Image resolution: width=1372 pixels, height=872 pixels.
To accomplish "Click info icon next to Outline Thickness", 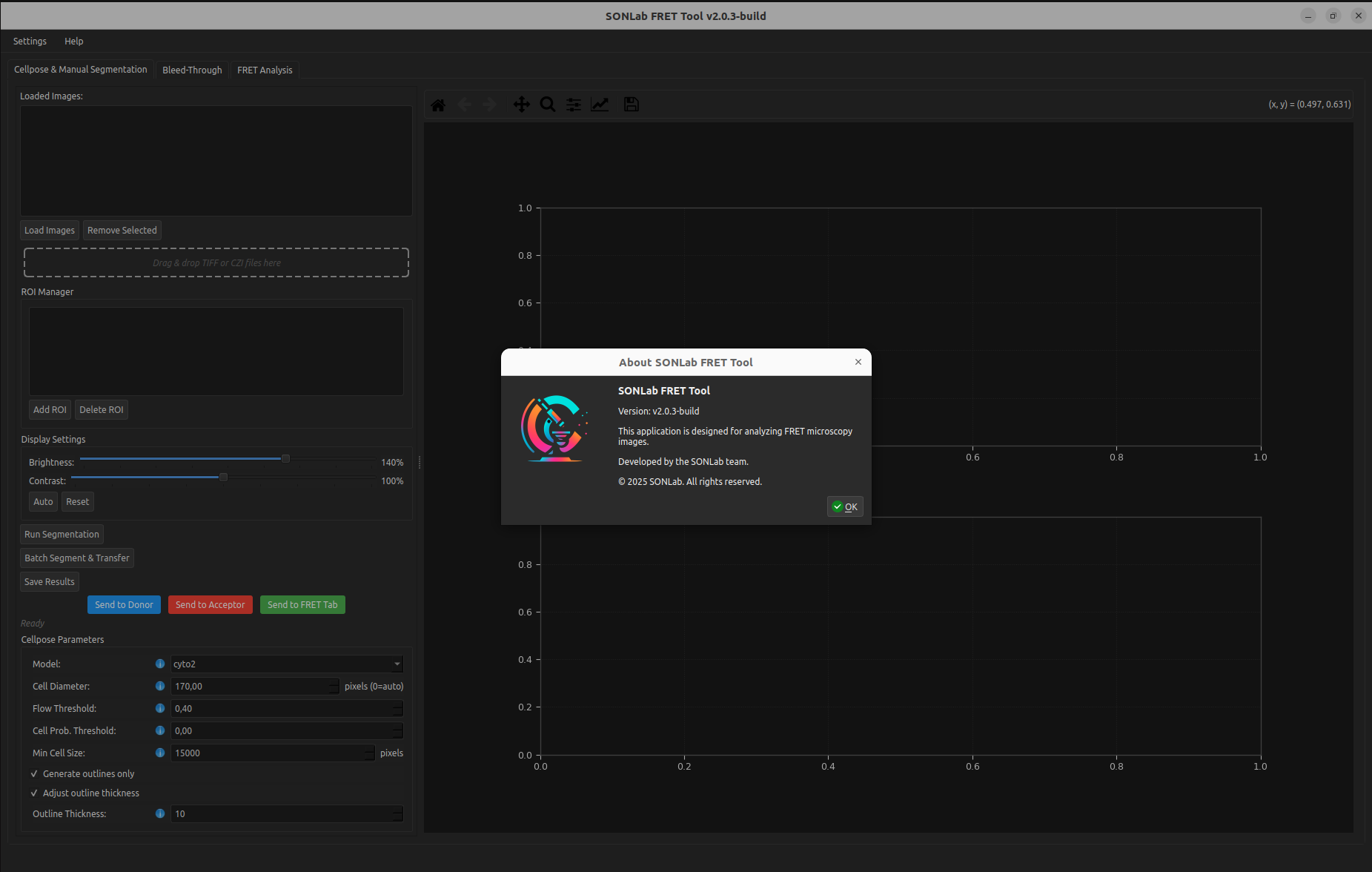I will tap(160, 813).
